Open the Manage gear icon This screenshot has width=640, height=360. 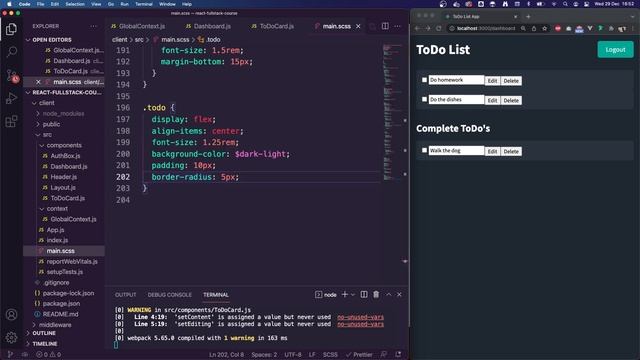click(11, 337)
